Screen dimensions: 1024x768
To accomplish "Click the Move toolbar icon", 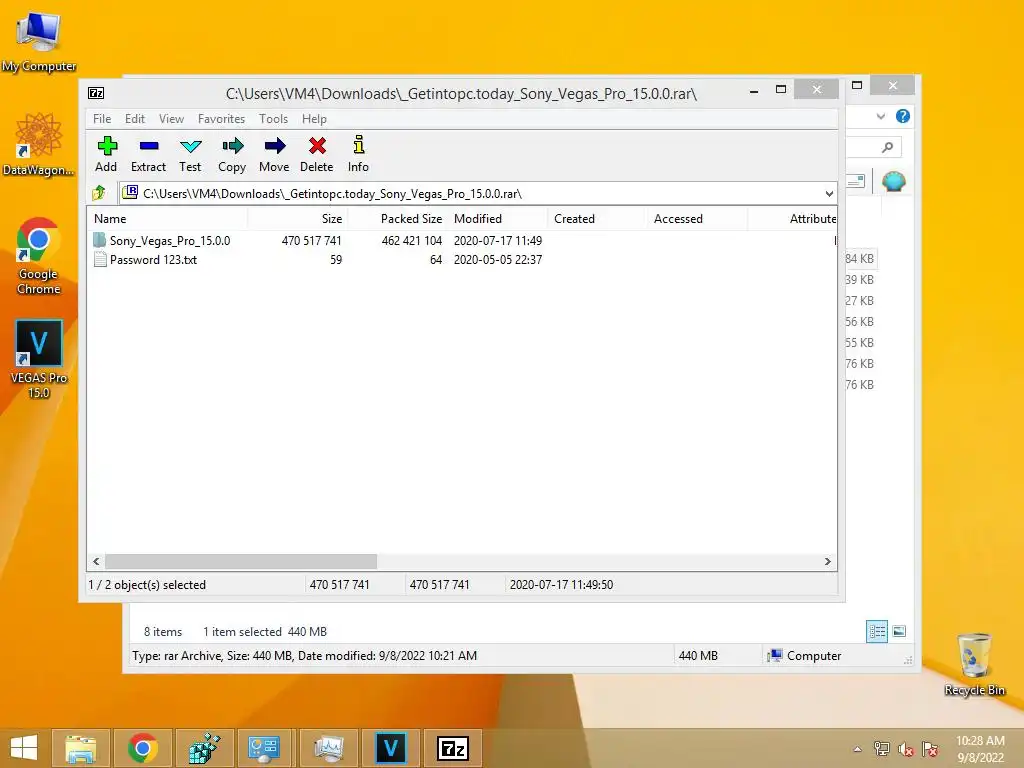I will click(274, 146).
